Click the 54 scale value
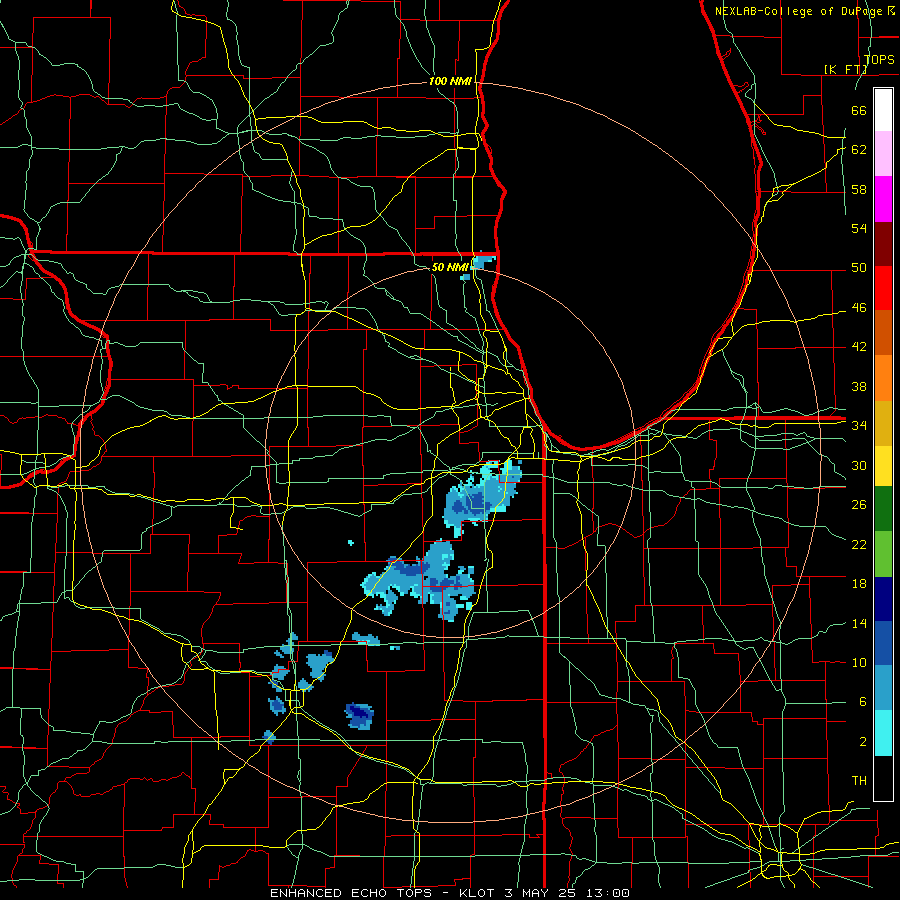This screenshot has height=900, width=900. tap(859, 228)
